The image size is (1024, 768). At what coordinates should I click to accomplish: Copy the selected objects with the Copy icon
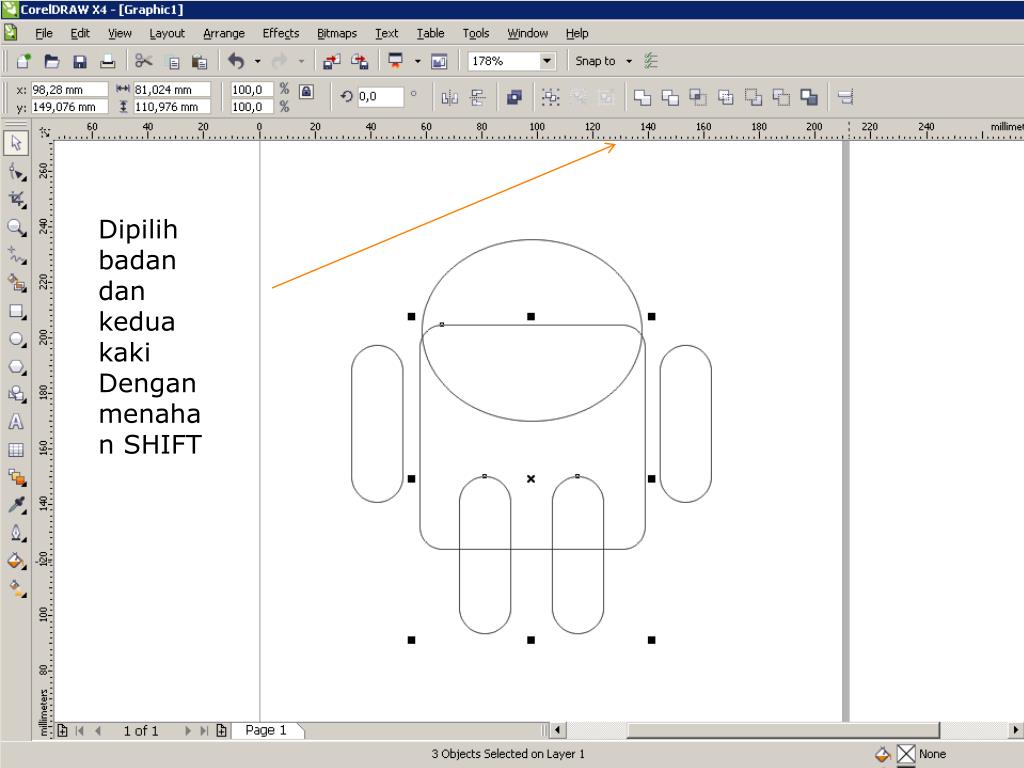(x=173, y=62)
